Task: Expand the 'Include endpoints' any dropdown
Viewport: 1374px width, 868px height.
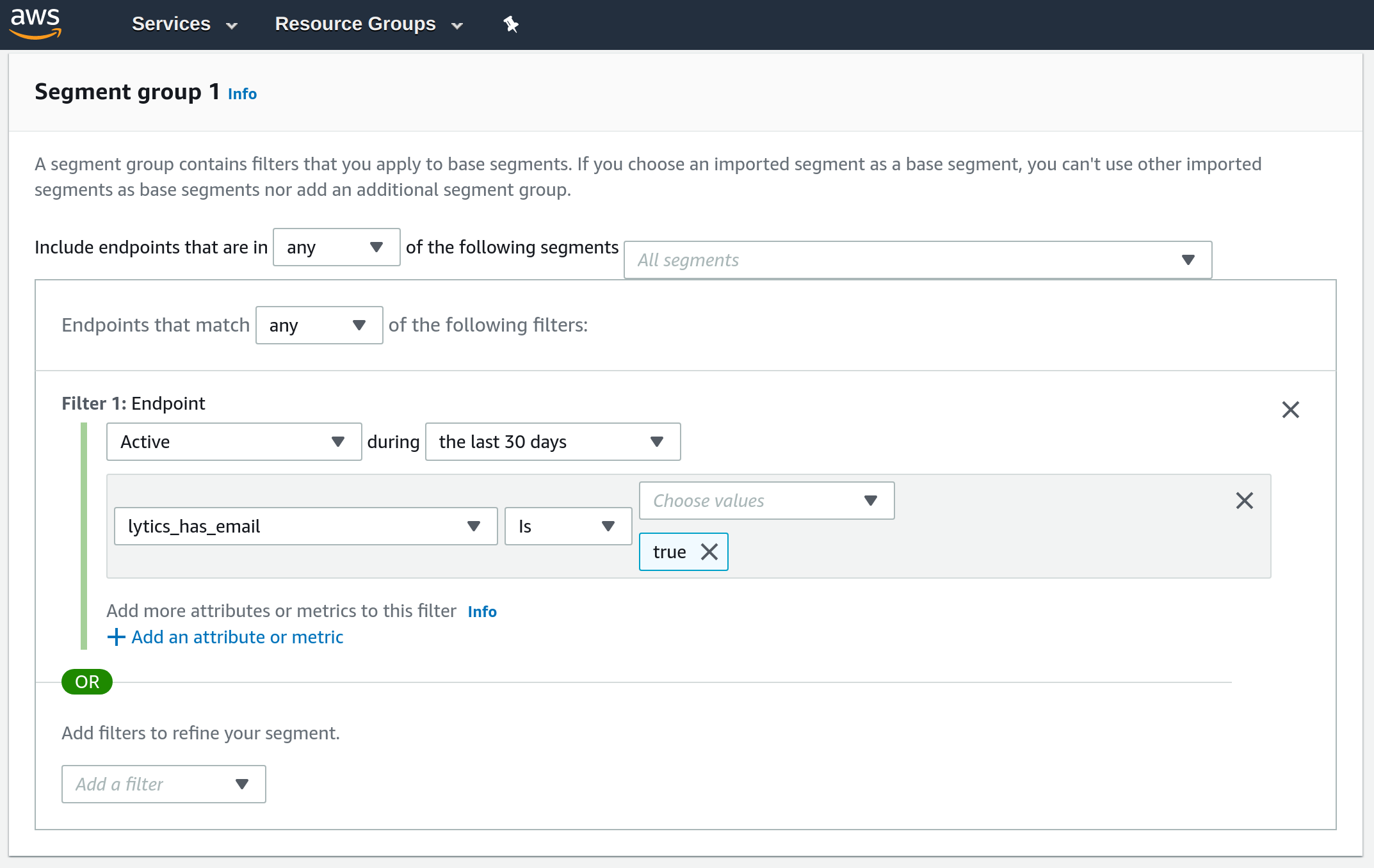Action: 336,247
